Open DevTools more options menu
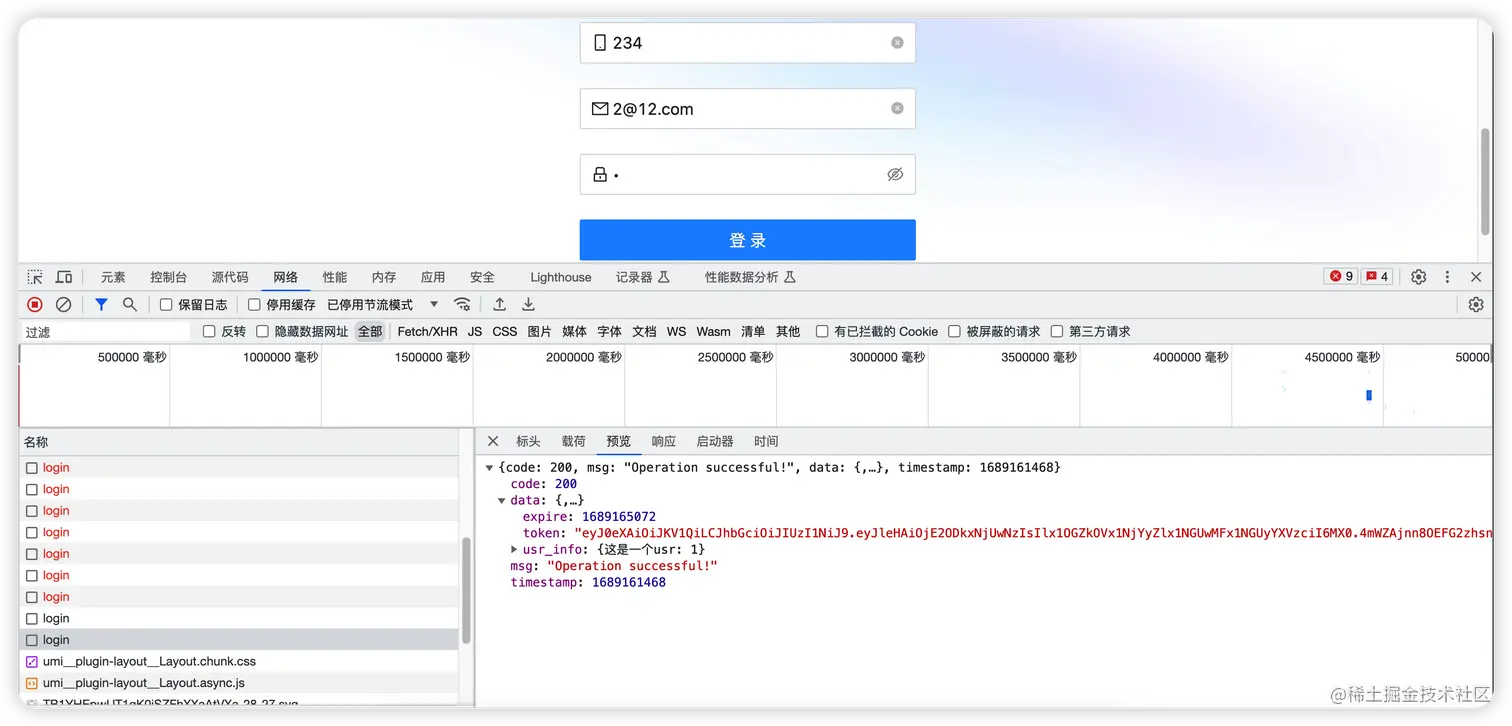This screenshot has width=1512, height=726. tap(1447, 277)
